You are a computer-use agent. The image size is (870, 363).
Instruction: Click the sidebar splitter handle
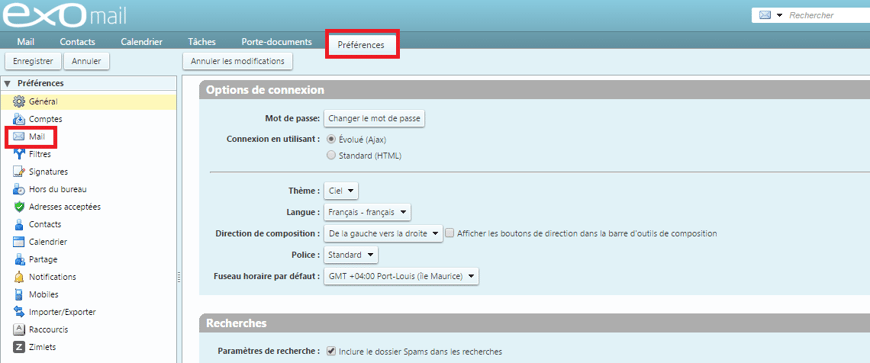(x=179, y=277)
